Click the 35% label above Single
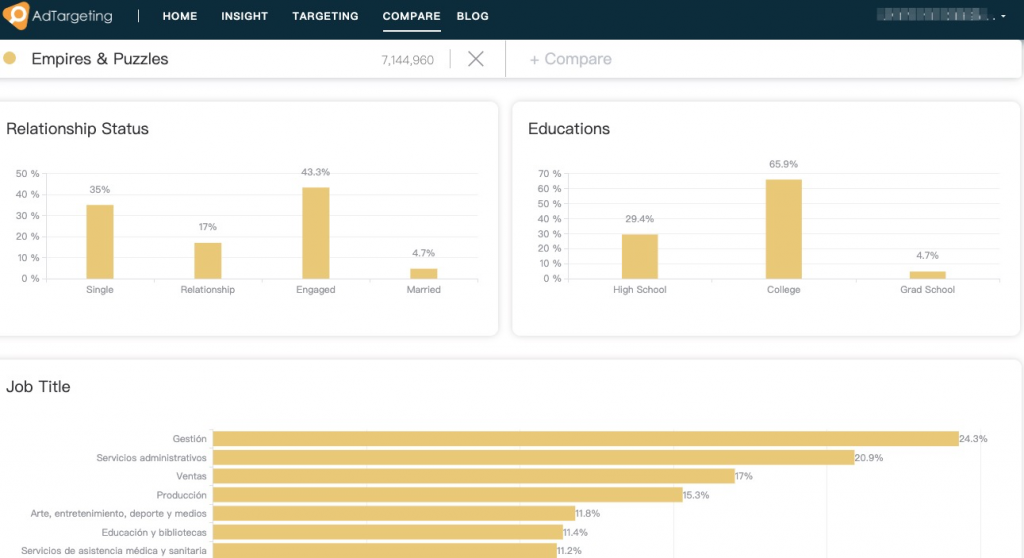 (x=100, y=189)
